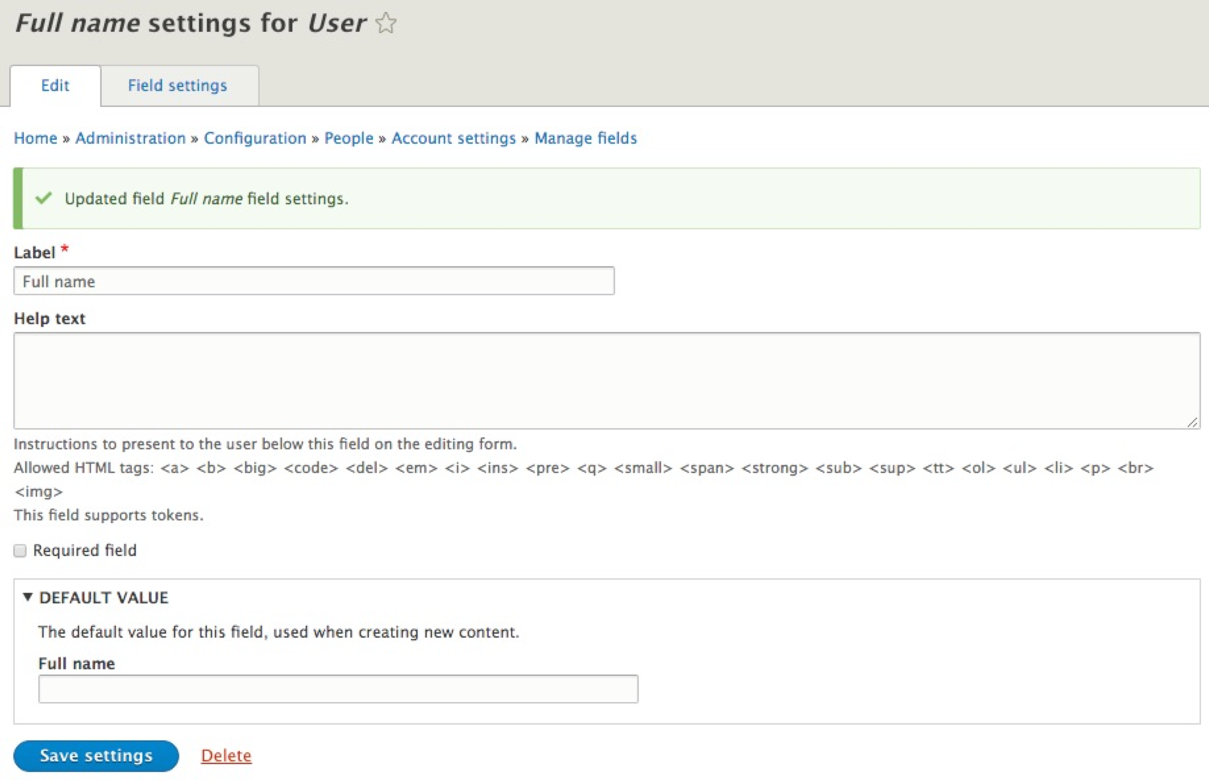Switch to the Edit tab
Viewport: 1209px width, 784px height.
(x=55, y=86)
